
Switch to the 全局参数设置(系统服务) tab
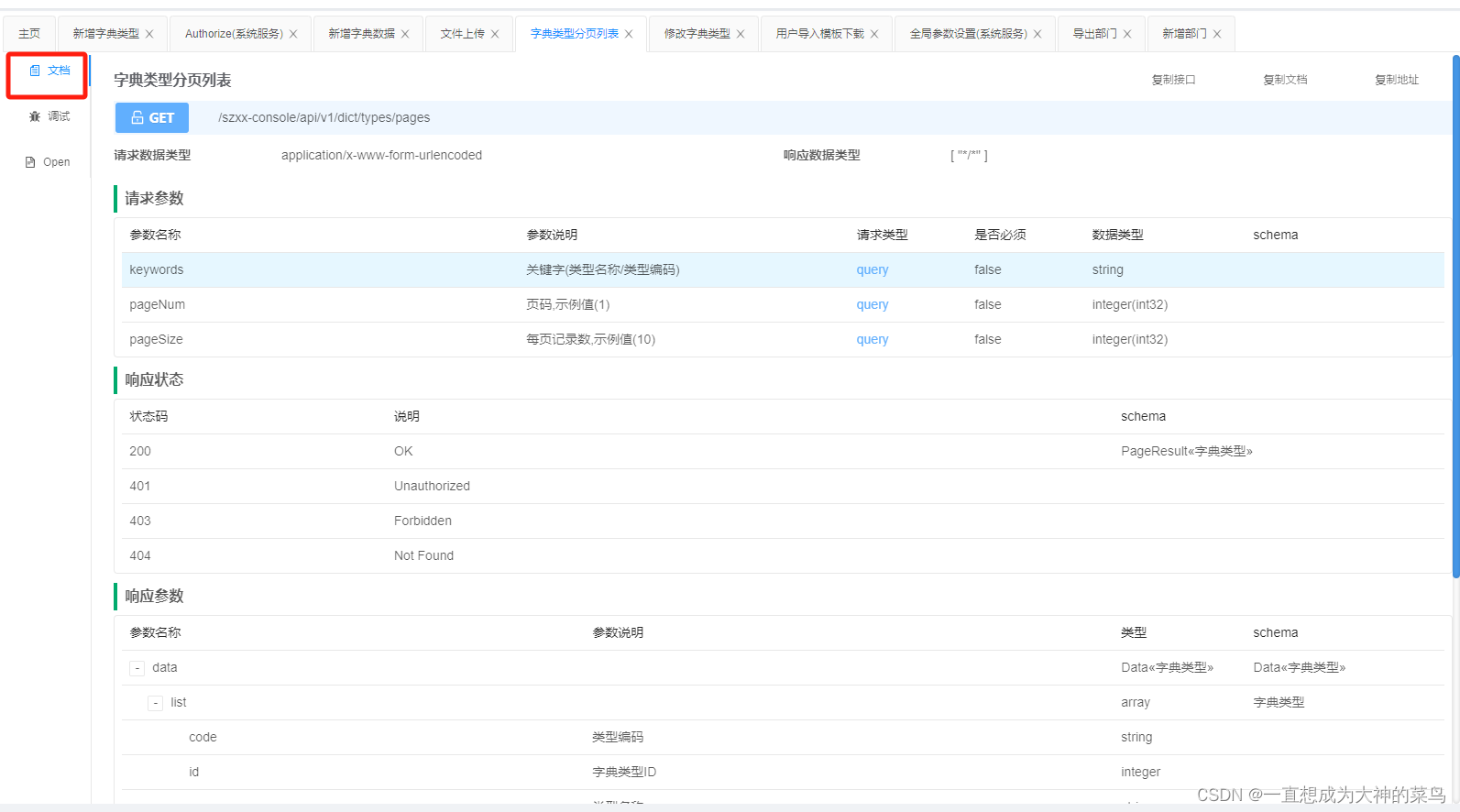pos(968,34)
